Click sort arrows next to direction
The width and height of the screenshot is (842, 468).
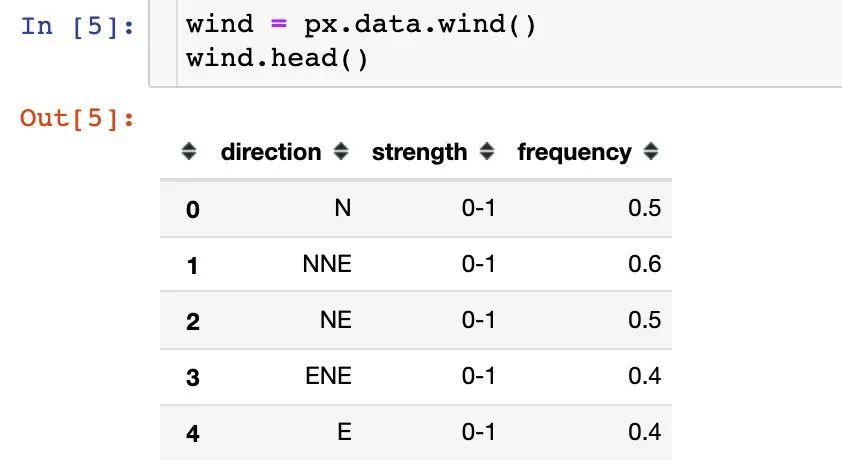(340, 151)
